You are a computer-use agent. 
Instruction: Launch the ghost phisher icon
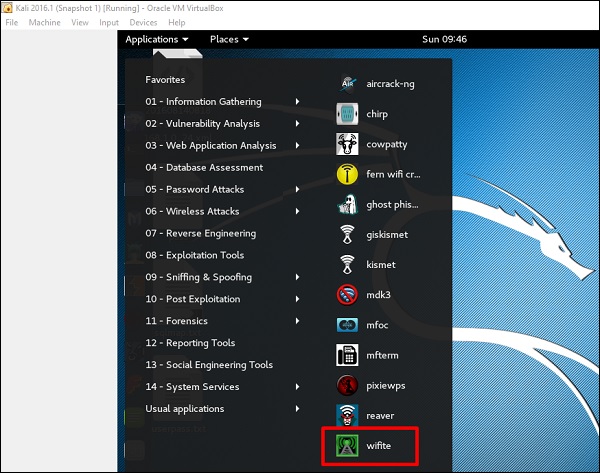pyautogui.click(x=348, y=205)
